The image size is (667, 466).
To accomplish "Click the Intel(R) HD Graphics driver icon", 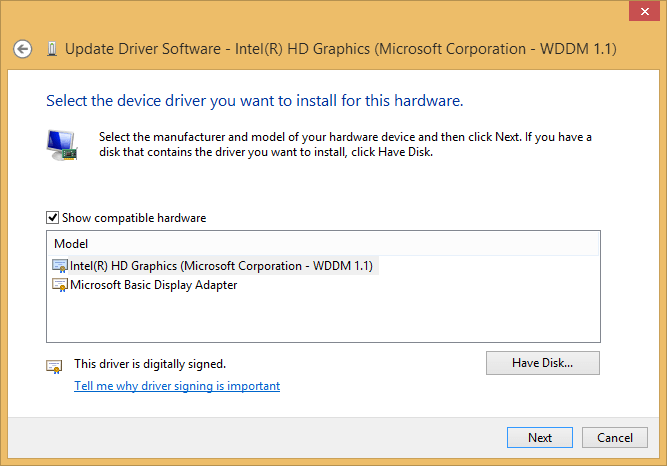I will (60, 266).
